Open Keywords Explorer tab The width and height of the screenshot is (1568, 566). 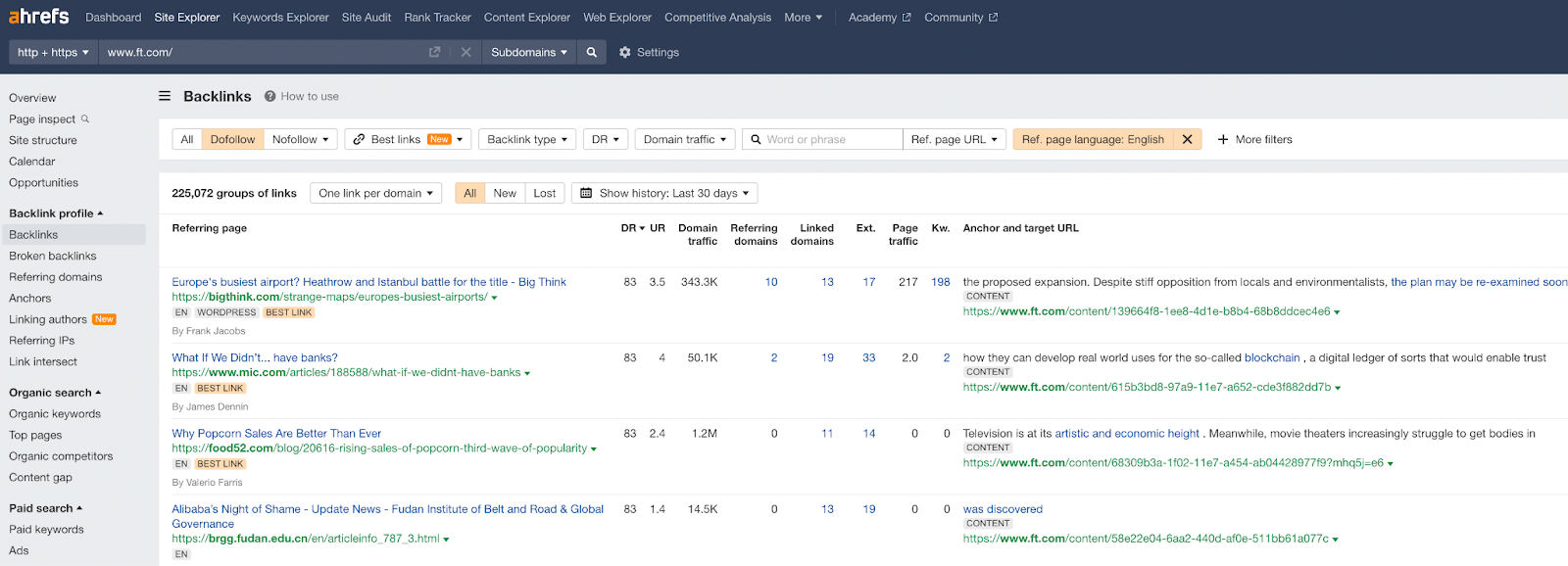[280, 18]
